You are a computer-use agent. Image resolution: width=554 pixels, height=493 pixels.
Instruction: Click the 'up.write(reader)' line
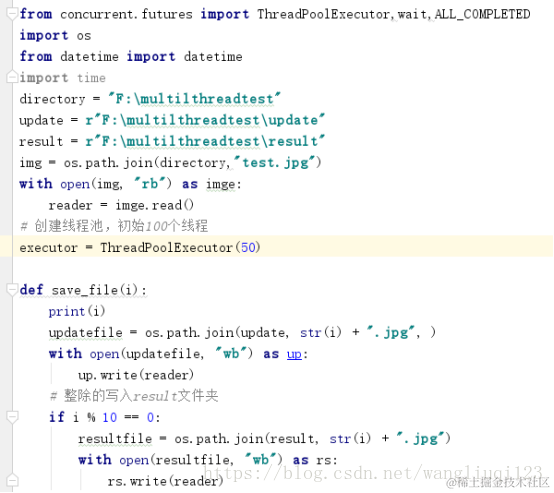point(136,375)
